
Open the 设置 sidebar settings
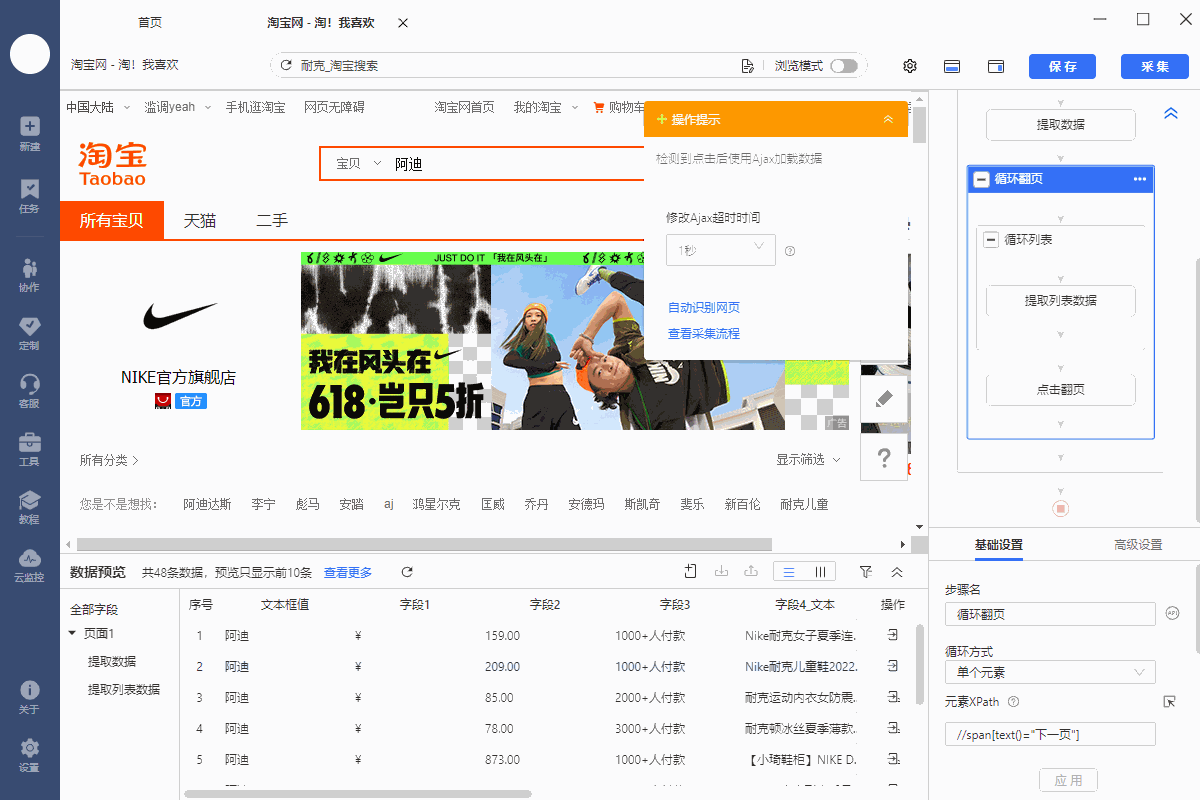click(29, 754)
